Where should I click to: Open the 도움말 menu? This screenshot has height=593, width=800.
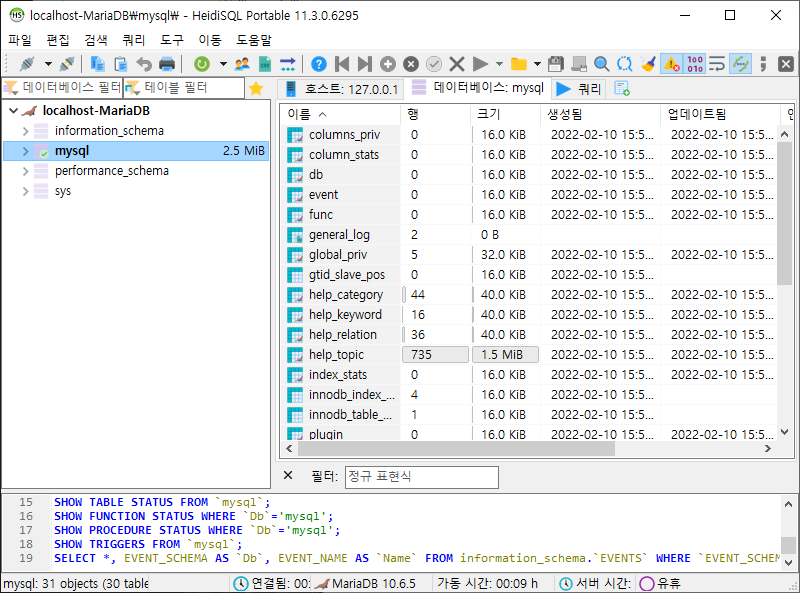(x=254, y=40)
